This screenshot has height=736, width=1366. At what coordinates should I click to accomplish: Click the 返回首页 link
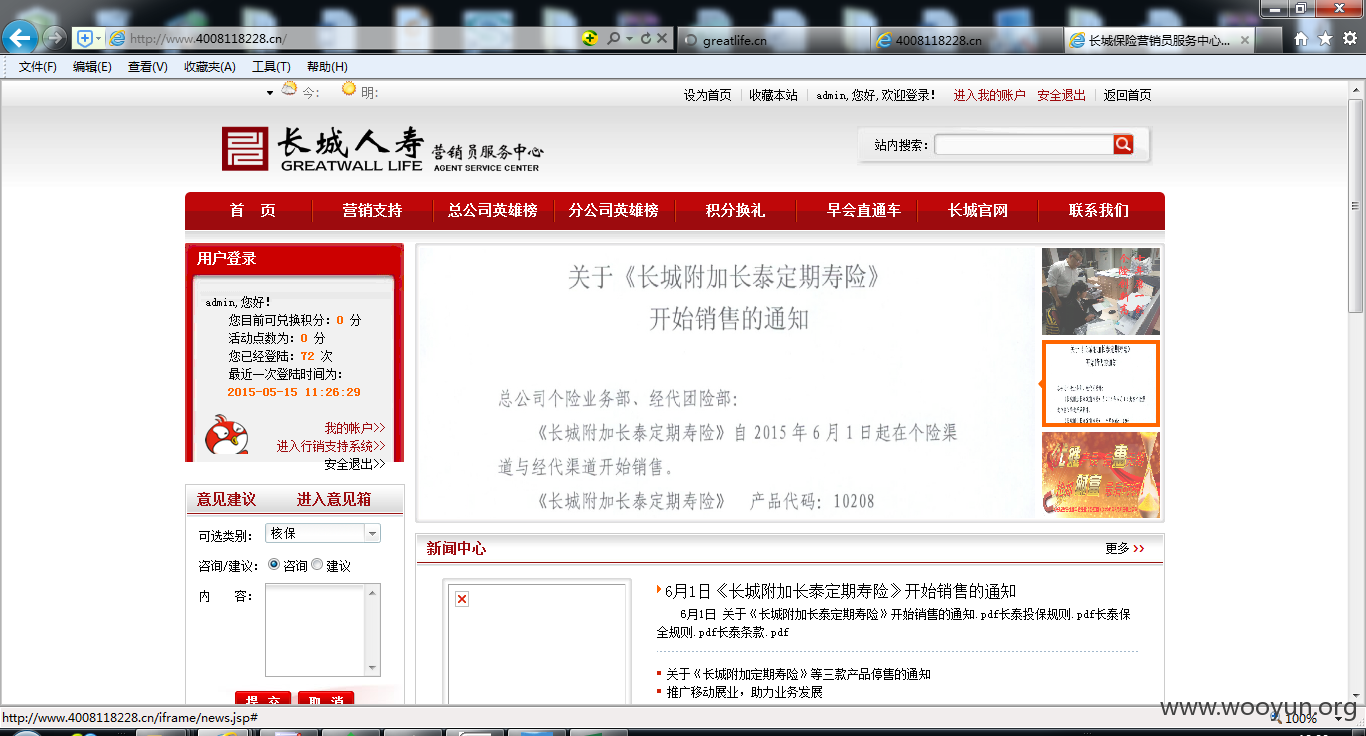click(x=1128, y=95)
